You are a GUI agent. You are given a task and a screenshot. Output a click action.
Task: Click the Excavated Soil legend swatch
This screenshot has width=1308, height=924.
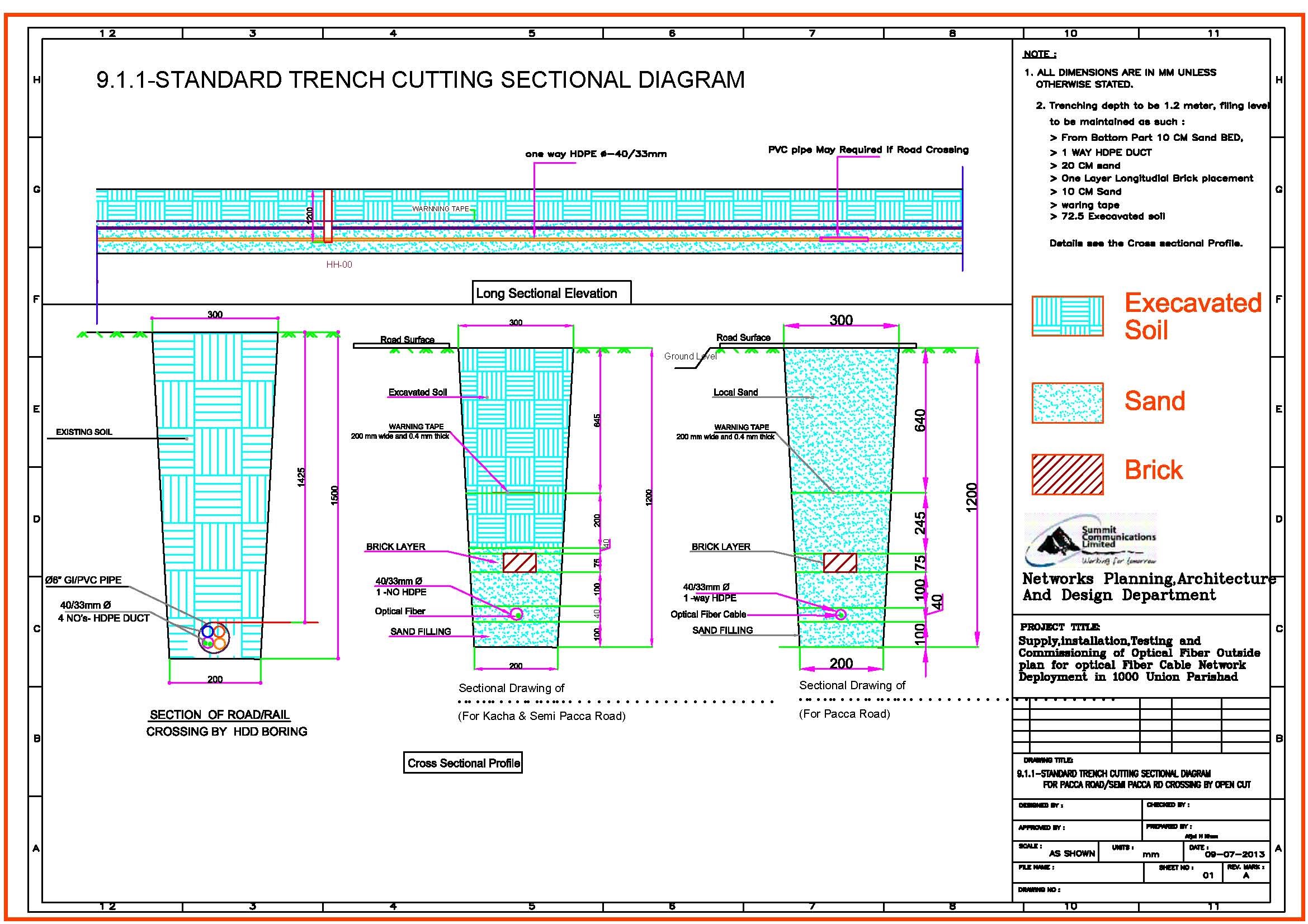pyautogui.click(x=1067, y=315)
